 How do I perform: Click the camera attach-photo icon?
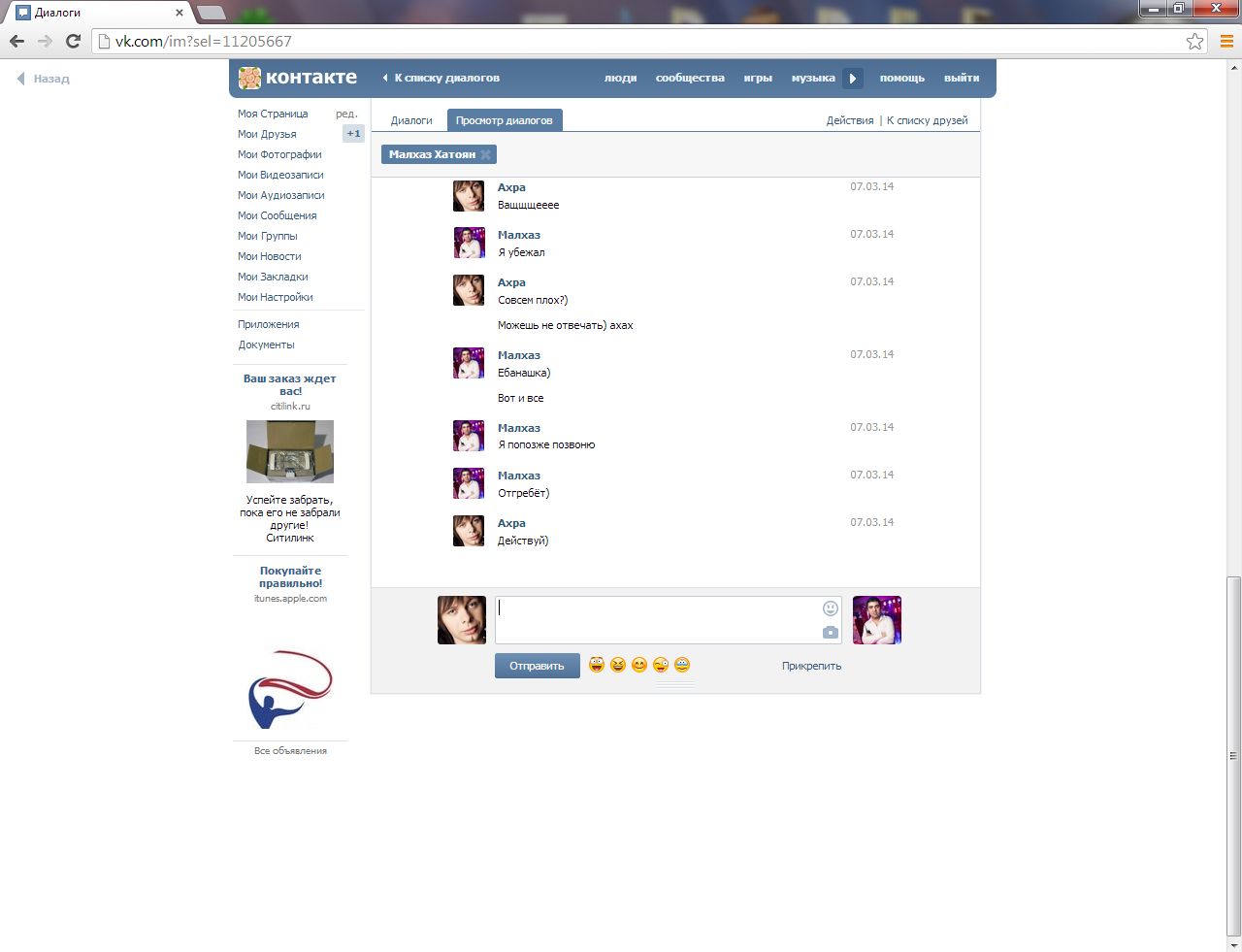[x=831, y=633]
